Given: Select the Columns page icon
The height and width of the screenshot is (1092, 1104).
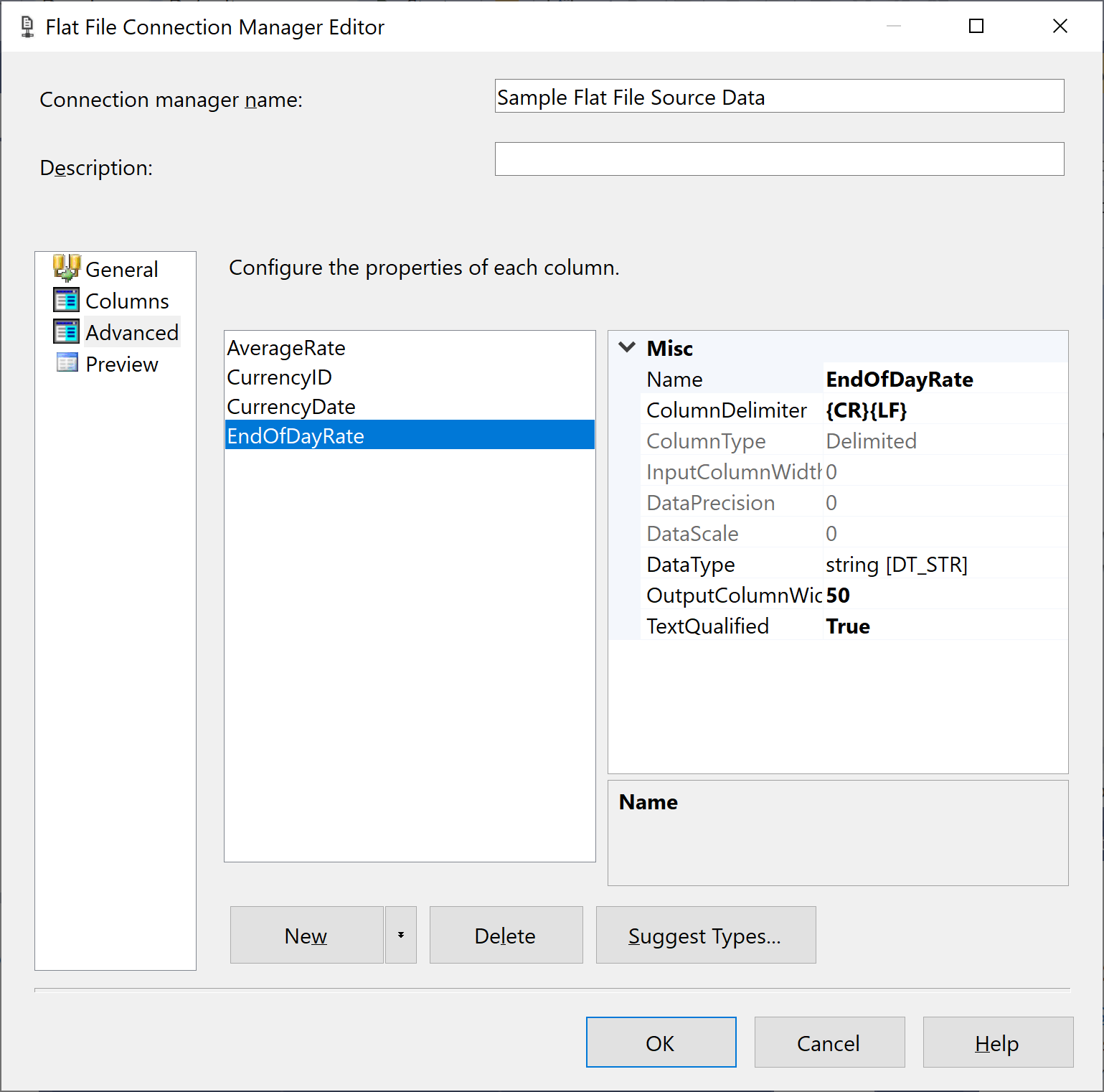Looking at the screenshot, I should click(66, 300).
